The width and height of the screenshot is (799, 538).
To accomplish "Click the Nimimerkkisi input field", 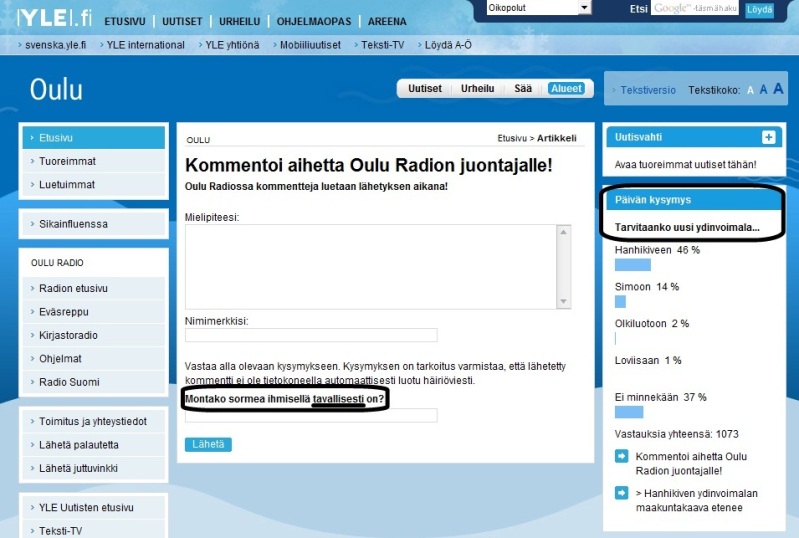I will [311, 335].
